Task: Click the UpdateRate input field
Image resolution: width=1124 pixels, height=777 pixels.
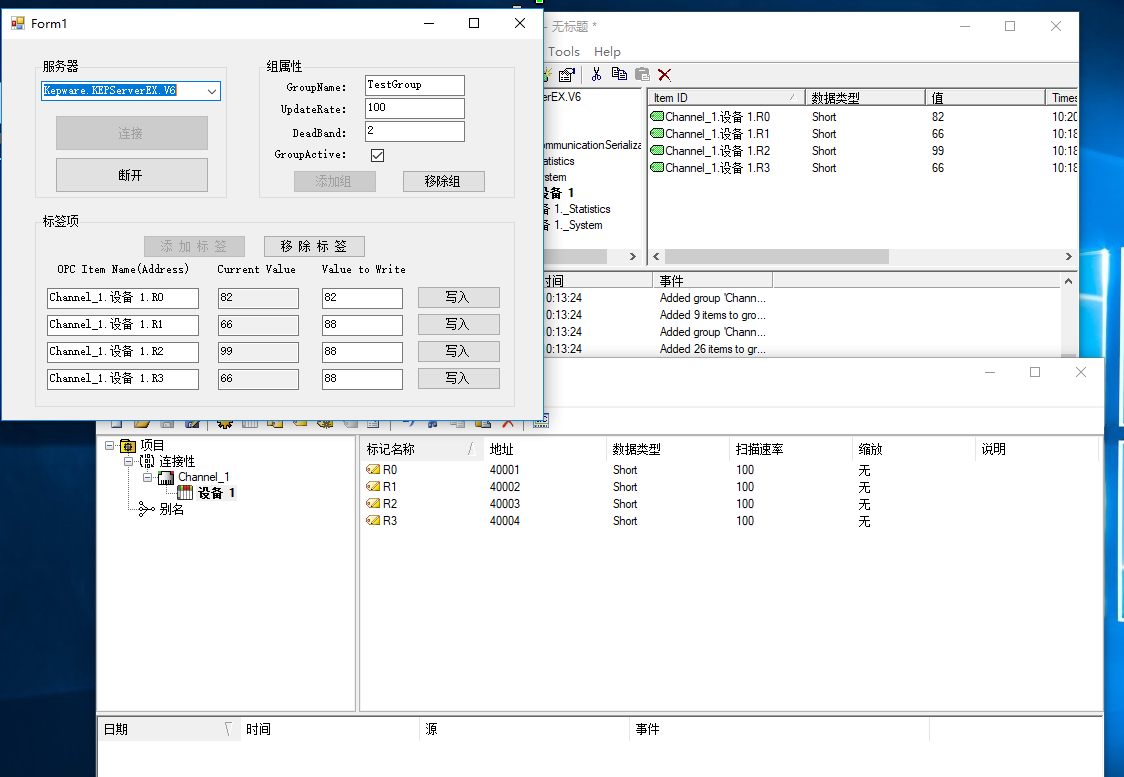Action: coord(414,108)
